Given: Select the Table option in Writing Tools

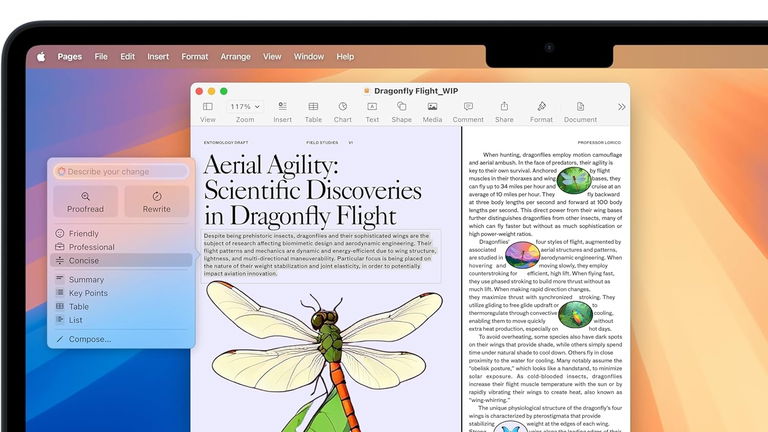Looking at the screenshot, I should tap(121, 307).
